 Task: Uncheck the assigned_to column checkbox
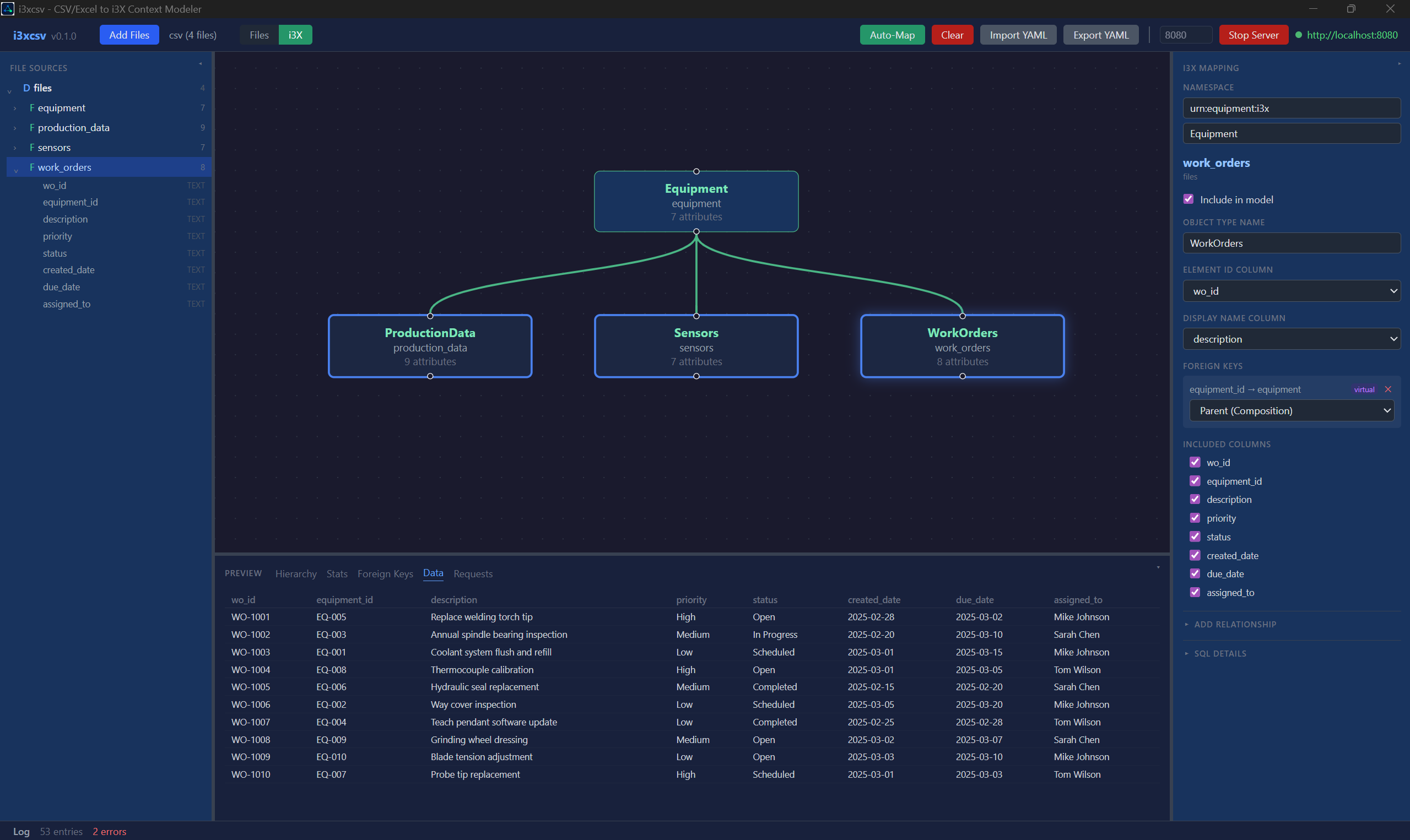pyautogui.click(x=1196, y=592)
